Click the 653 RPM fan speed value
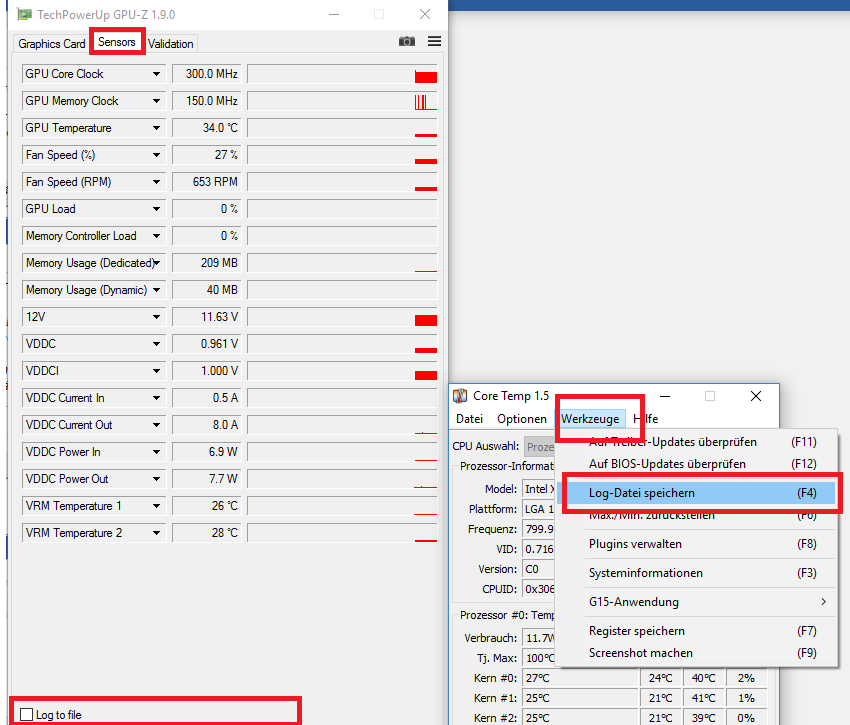 pos(207,182)
